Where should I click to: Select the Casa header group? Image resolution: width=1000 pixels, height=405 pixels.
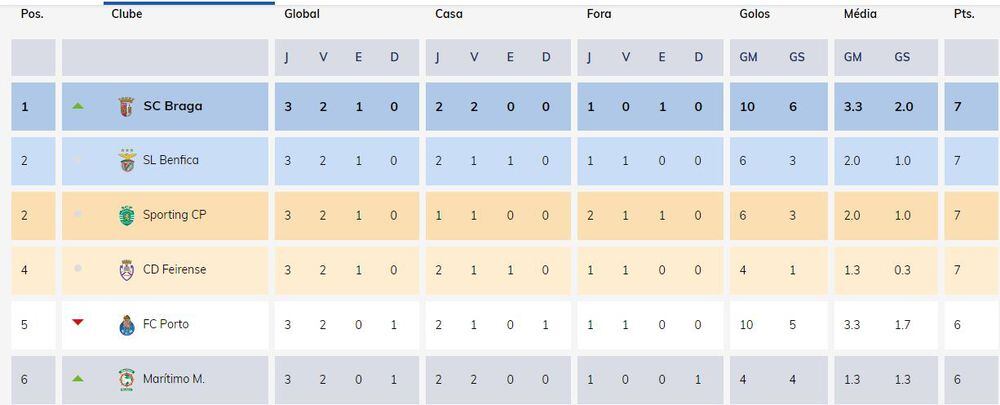(x=449, y=14)
